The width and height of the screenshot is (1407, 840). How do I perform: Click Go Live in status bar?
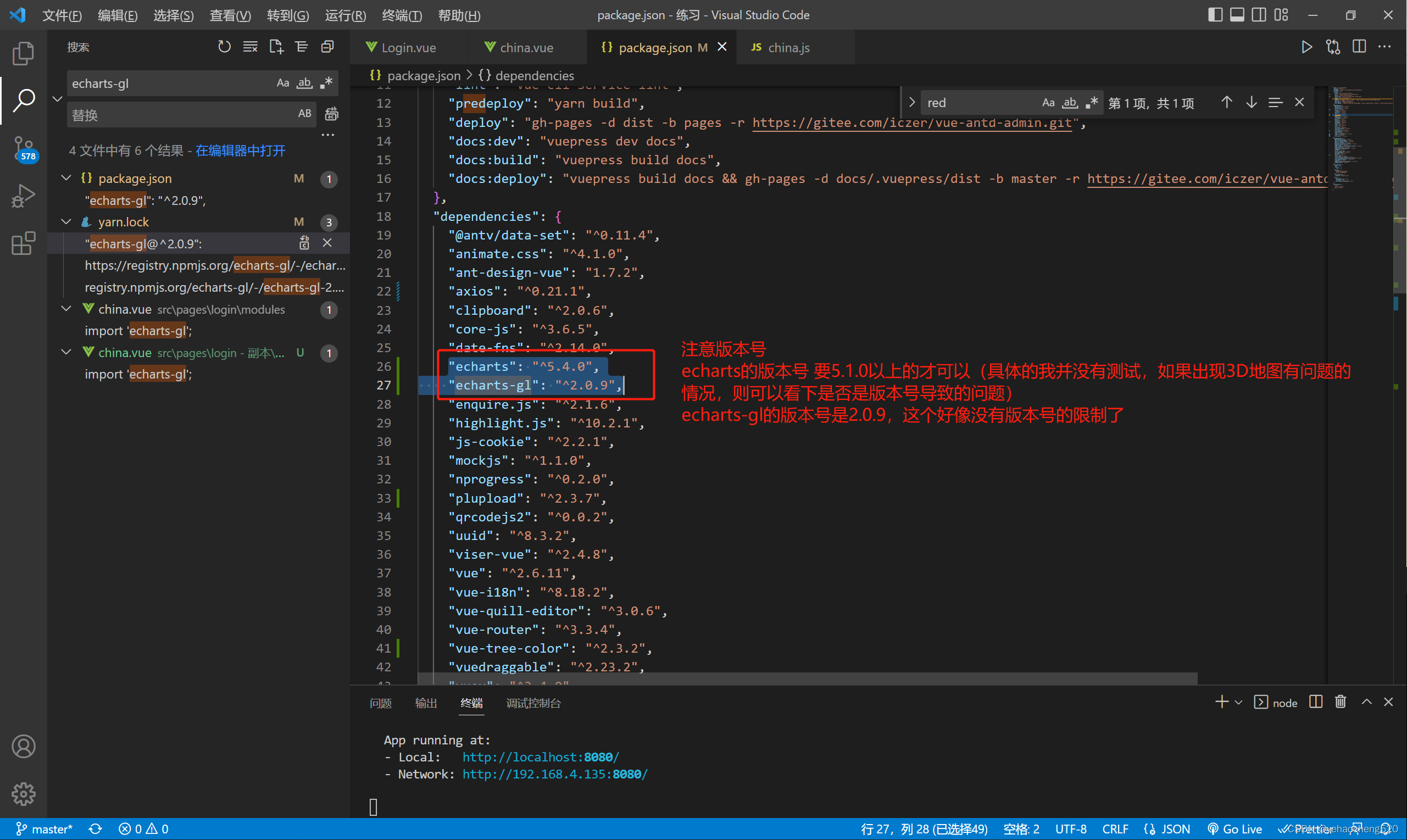[1234, 828]
